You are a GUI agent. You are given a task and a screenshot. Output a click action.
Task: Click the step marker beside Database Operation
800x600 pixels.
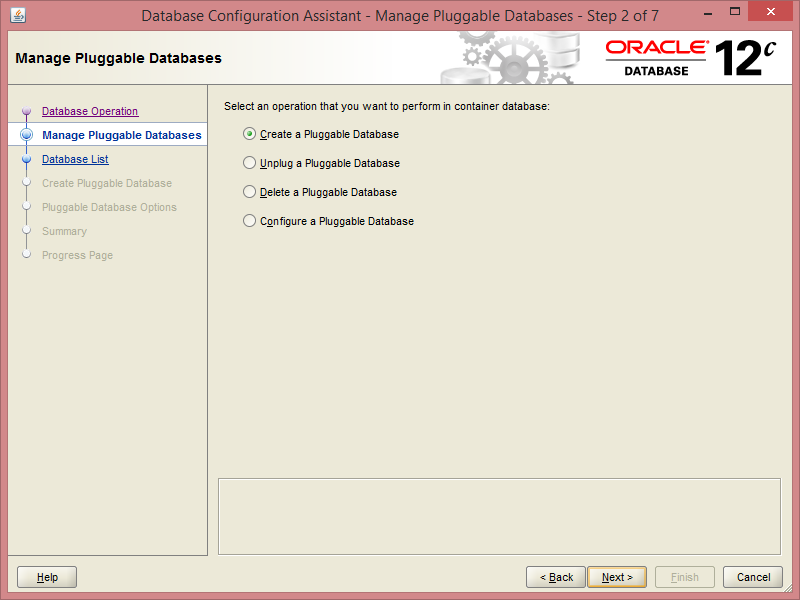pyautogui.click(x=26, y=111)
